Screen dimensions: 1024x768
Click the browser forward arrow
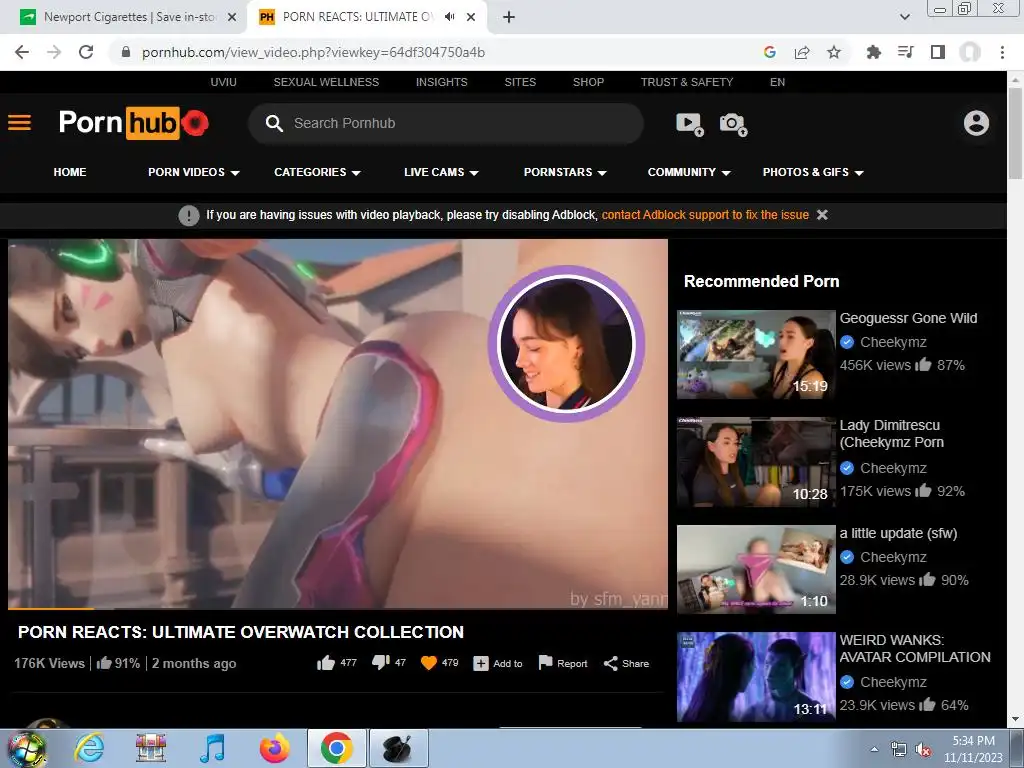[54, 52]
